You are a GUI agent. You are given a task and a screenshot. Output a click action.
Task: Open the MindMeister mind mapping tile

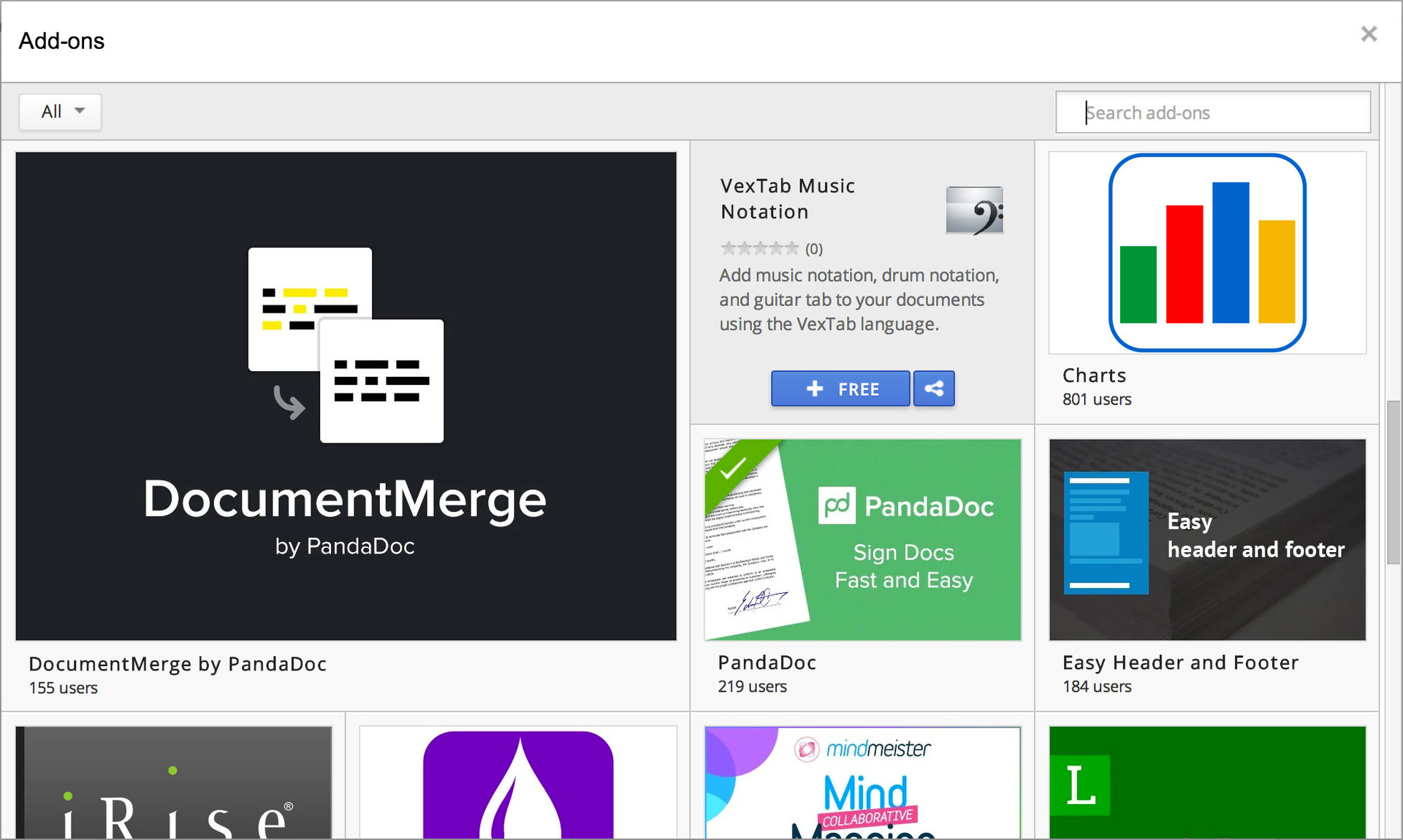pos(862,783)
